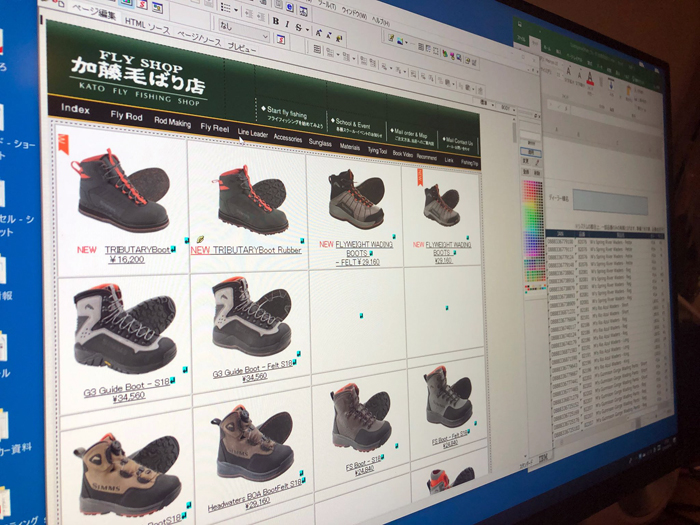Click the Headwaters BOA BootFelt S18 link

(255, 496)
